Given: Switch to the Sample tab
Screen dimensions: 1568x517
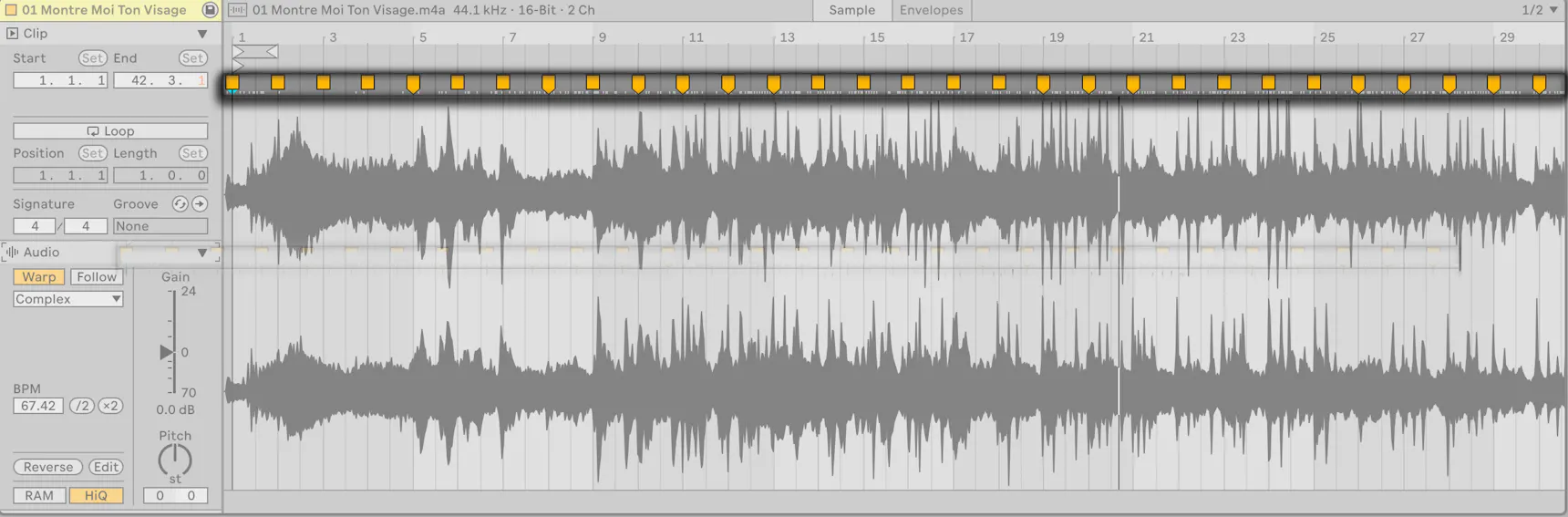Looking at the screenshot, I should coord(851,10).
